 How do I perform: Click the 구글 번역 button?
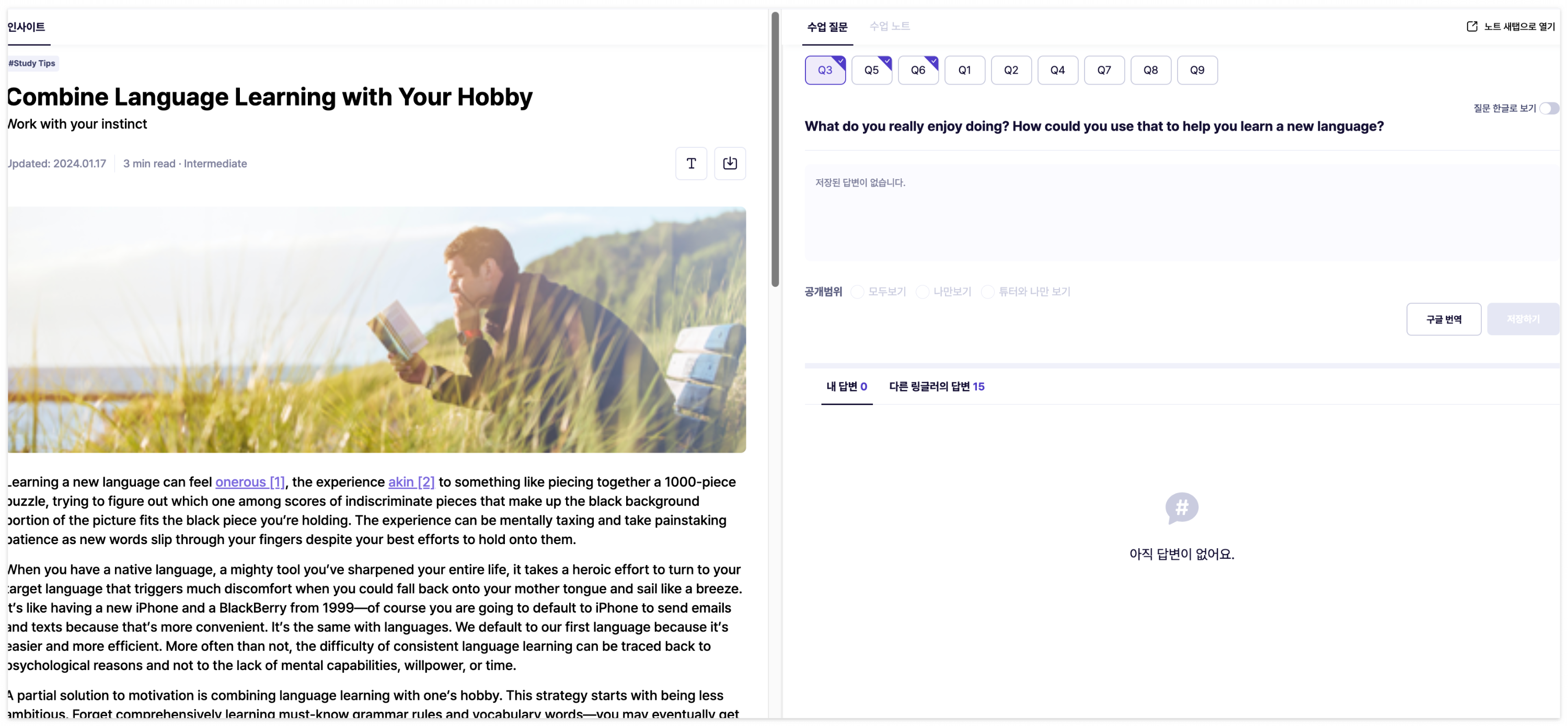(x=1443, y=319)
